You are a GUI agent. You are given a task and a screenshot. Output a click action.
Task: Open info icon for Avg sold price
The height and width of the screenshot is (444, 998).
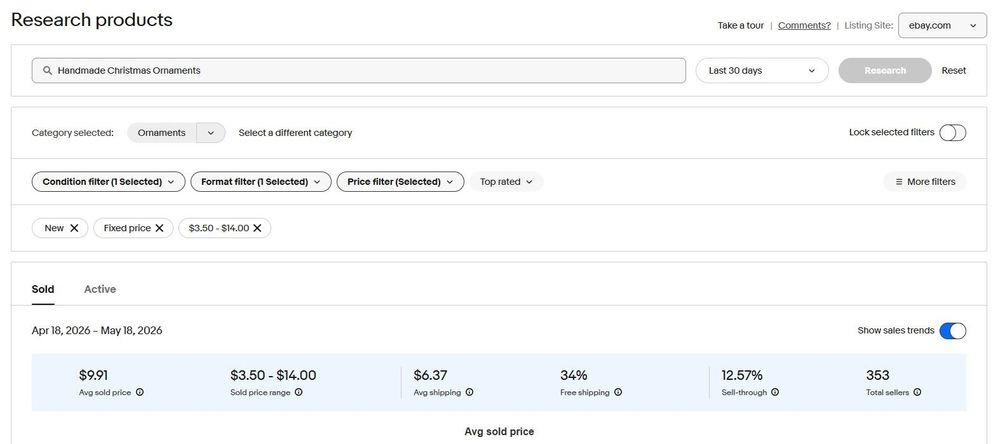click(x=139, y=392)
